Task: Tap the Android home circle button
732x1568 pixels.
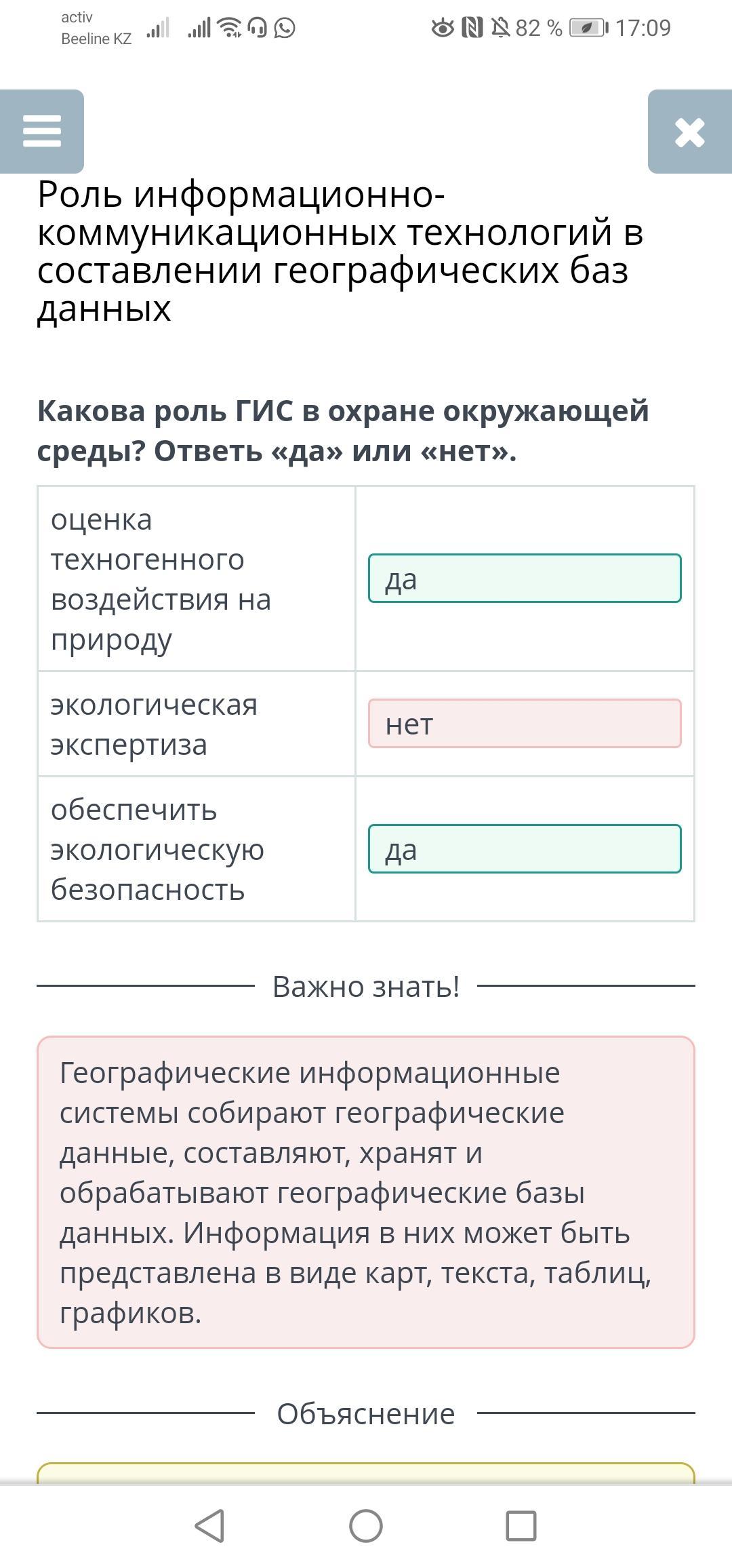Action: pos(366,1526)
